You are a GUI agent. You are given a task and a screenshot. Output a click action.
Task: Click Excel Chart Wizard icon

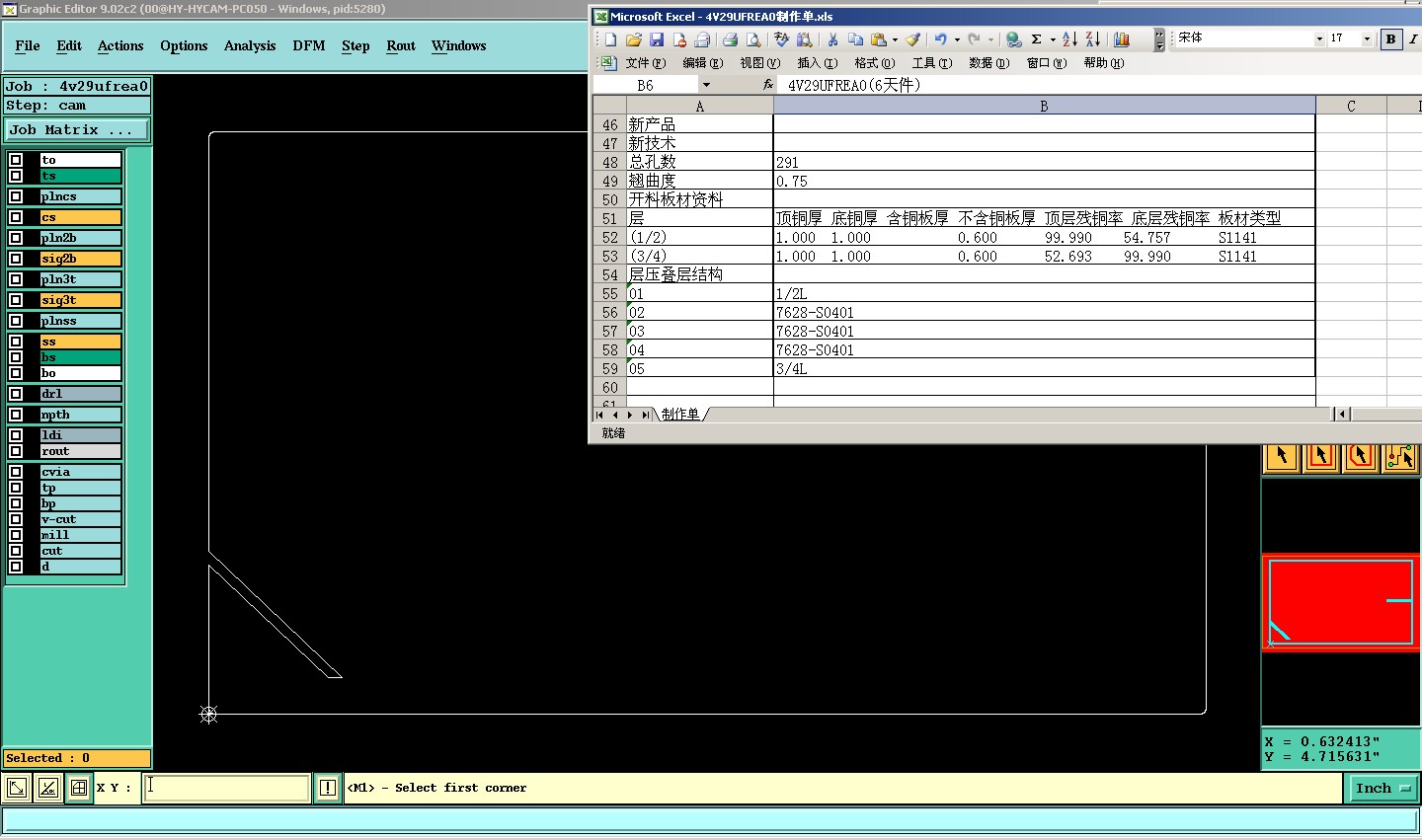(1122, 39)
